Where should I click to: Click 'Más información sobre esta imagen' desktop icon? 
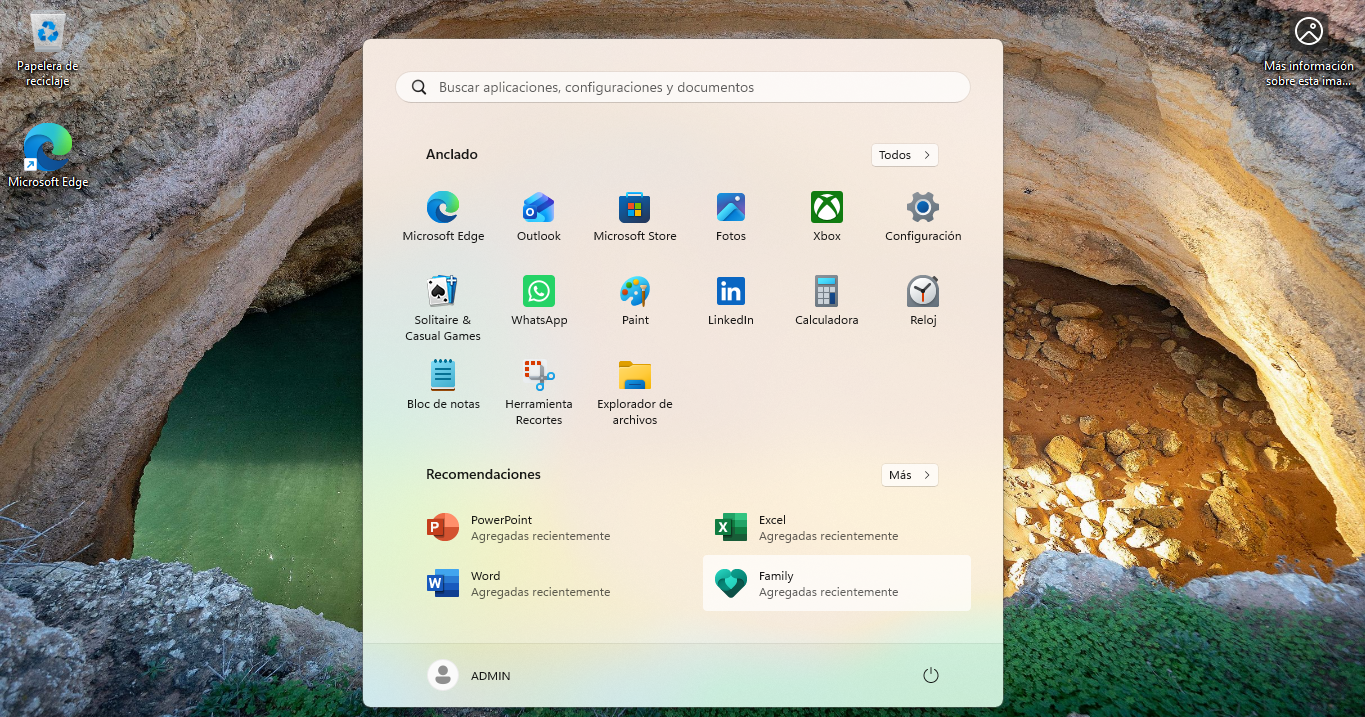1308,51
